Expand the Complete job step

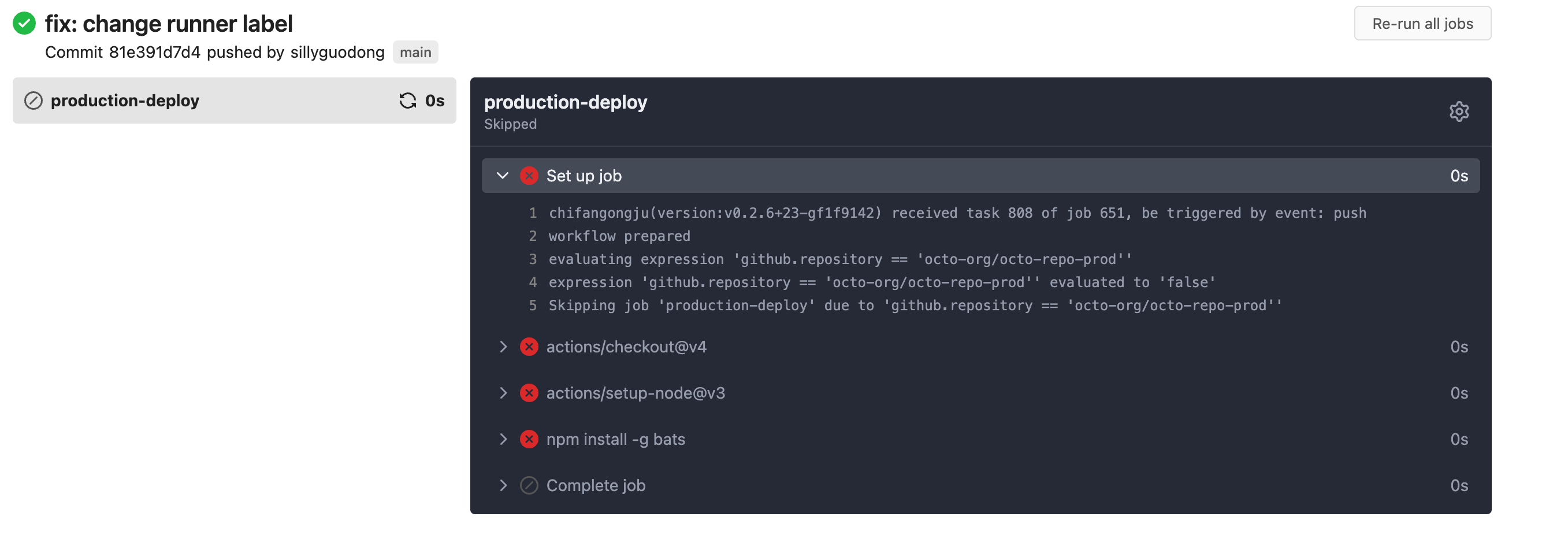pyautogui.click(x=503, y=486)
